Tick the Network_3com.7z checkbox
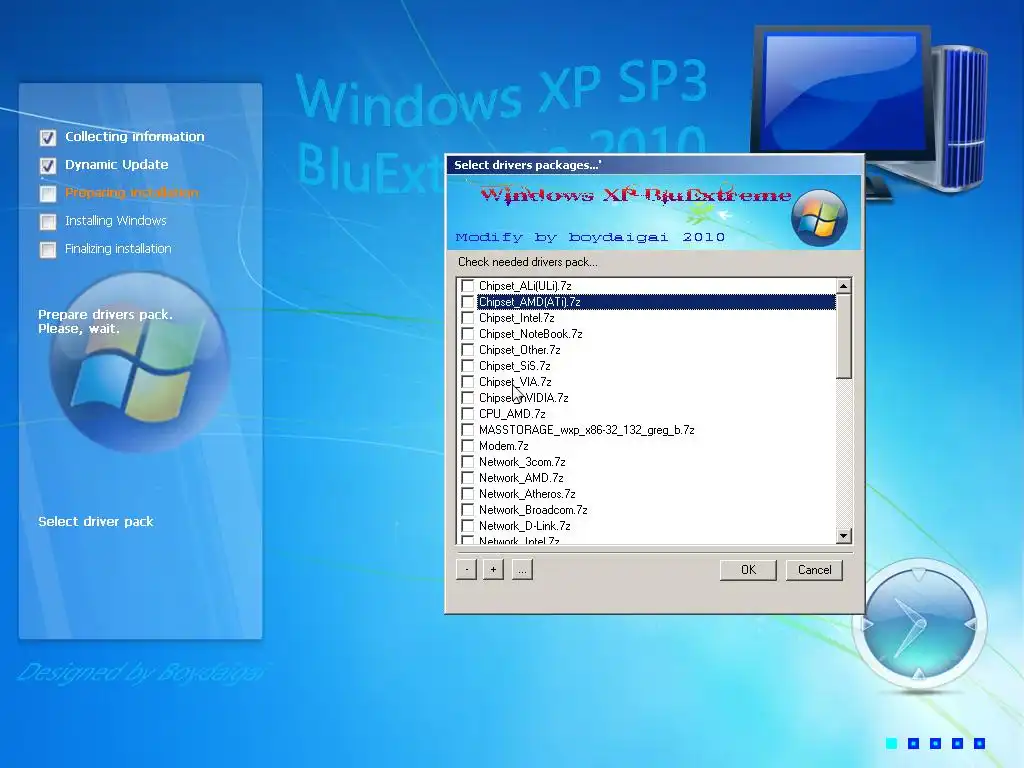This screenshot has width=1024, height=768. click(x=468, y=462)
